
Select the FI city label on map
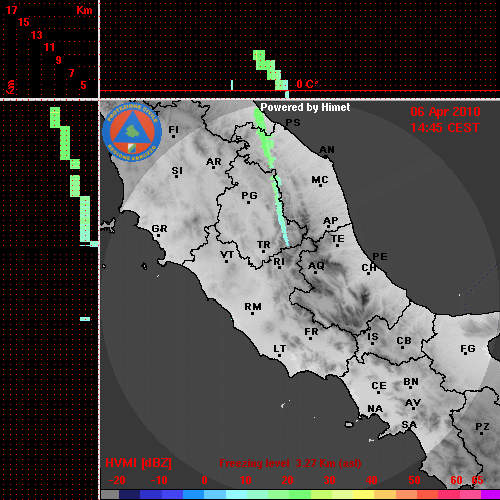click(173, 130)
